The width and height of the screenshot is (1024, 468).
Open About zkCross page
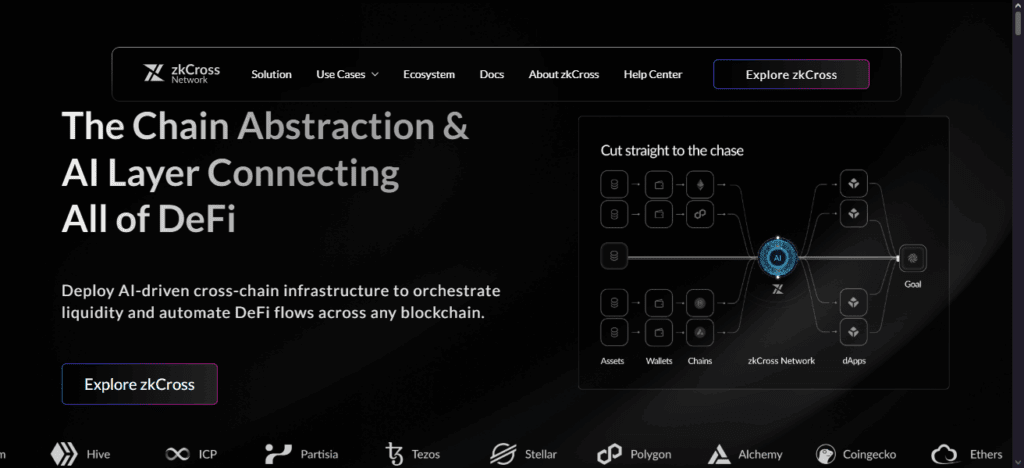pyautogui.click(x=564, y=74)
